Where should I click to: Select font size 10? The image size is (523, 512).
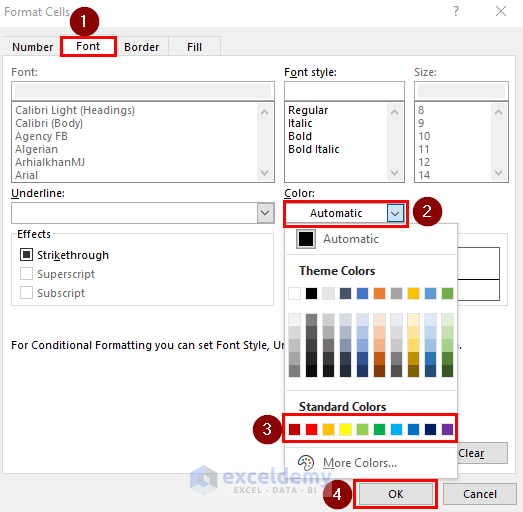(x=424, y=136)
